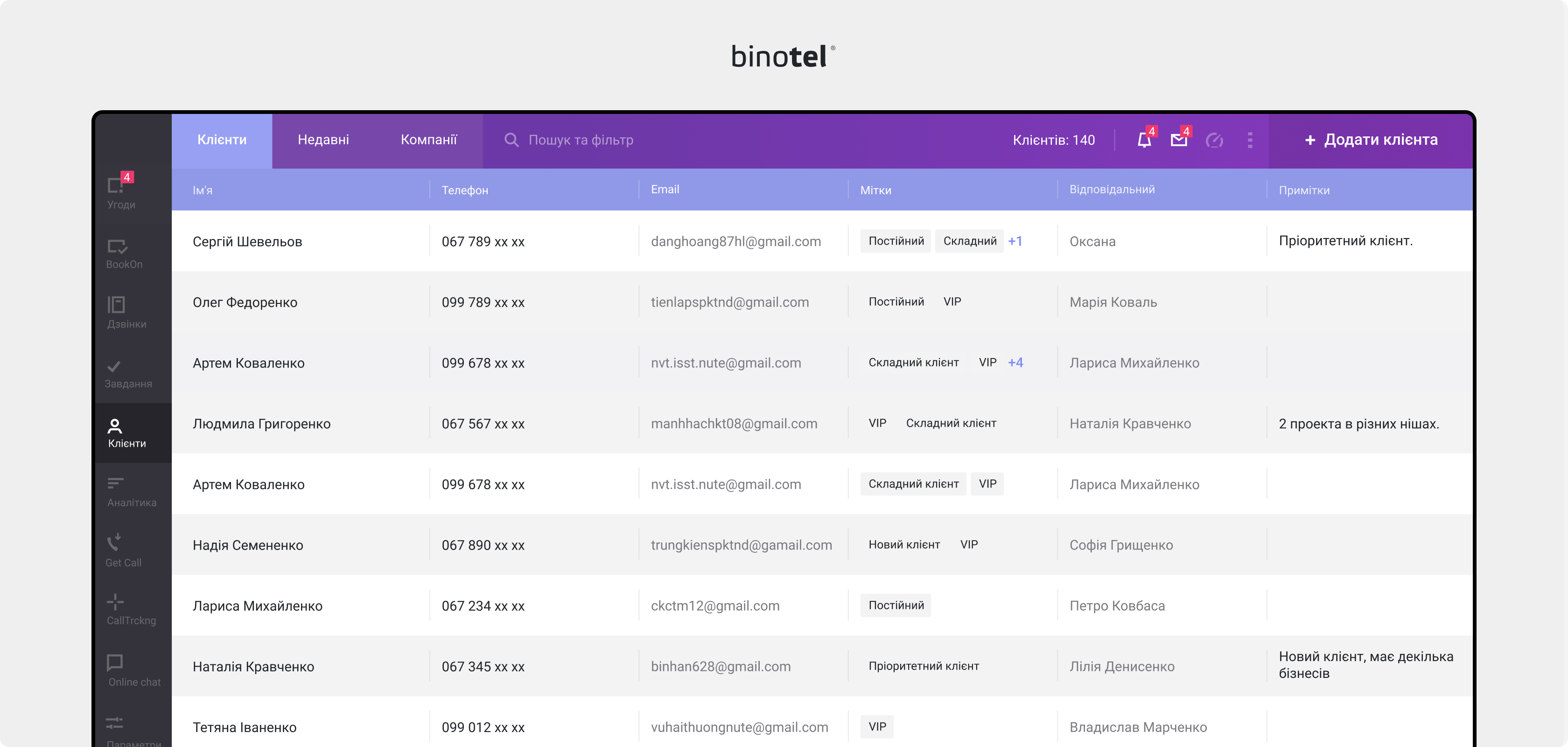Click the Примітки column header
1568x747 pixels.
[x=1304, y=190]
